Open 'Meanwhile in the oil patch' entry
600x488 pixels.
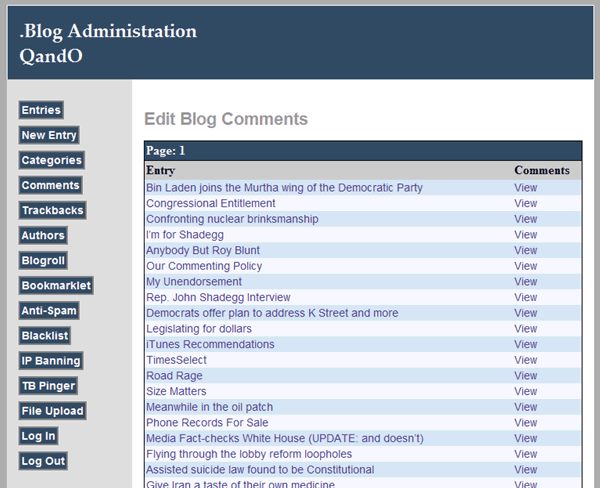tap(210, 408)
